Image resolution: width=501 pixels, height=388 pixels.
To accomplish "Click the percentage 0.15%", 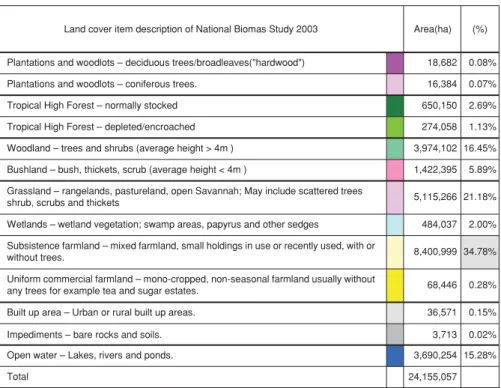I will pos(482,312).
